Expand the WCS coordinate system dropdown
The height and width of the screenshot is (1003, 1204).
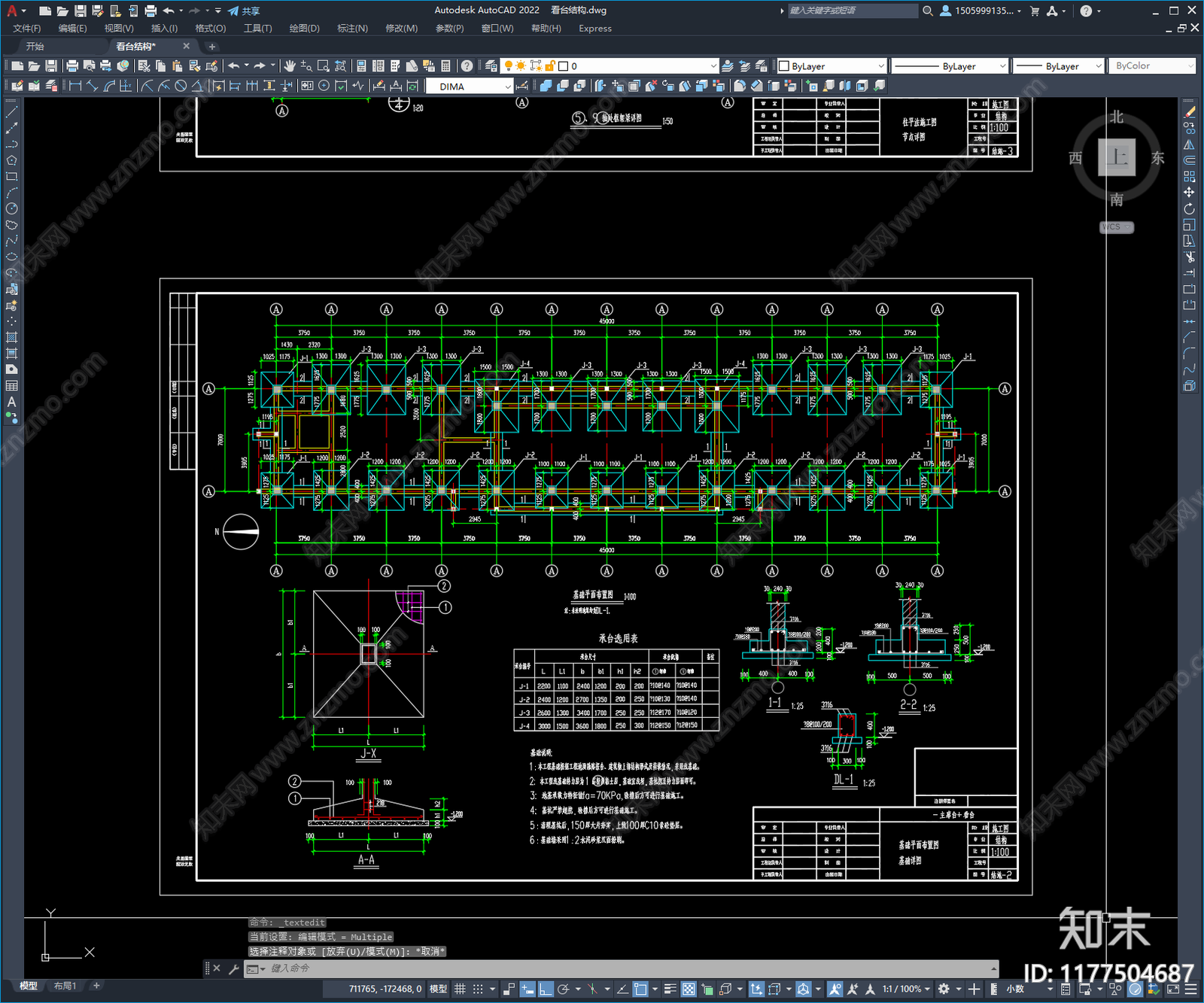(1117, 227)
